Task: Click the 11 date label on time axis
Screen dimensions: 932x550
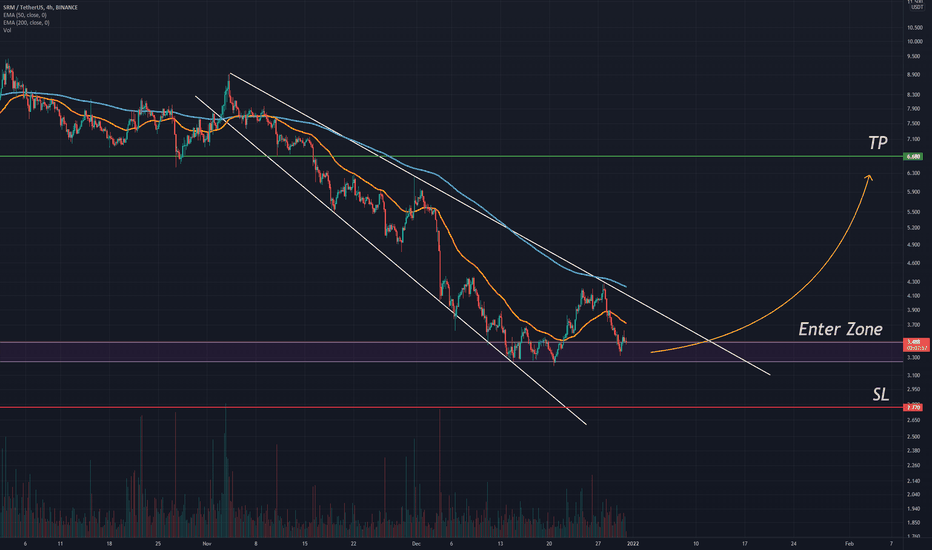Action: point(60,543)
